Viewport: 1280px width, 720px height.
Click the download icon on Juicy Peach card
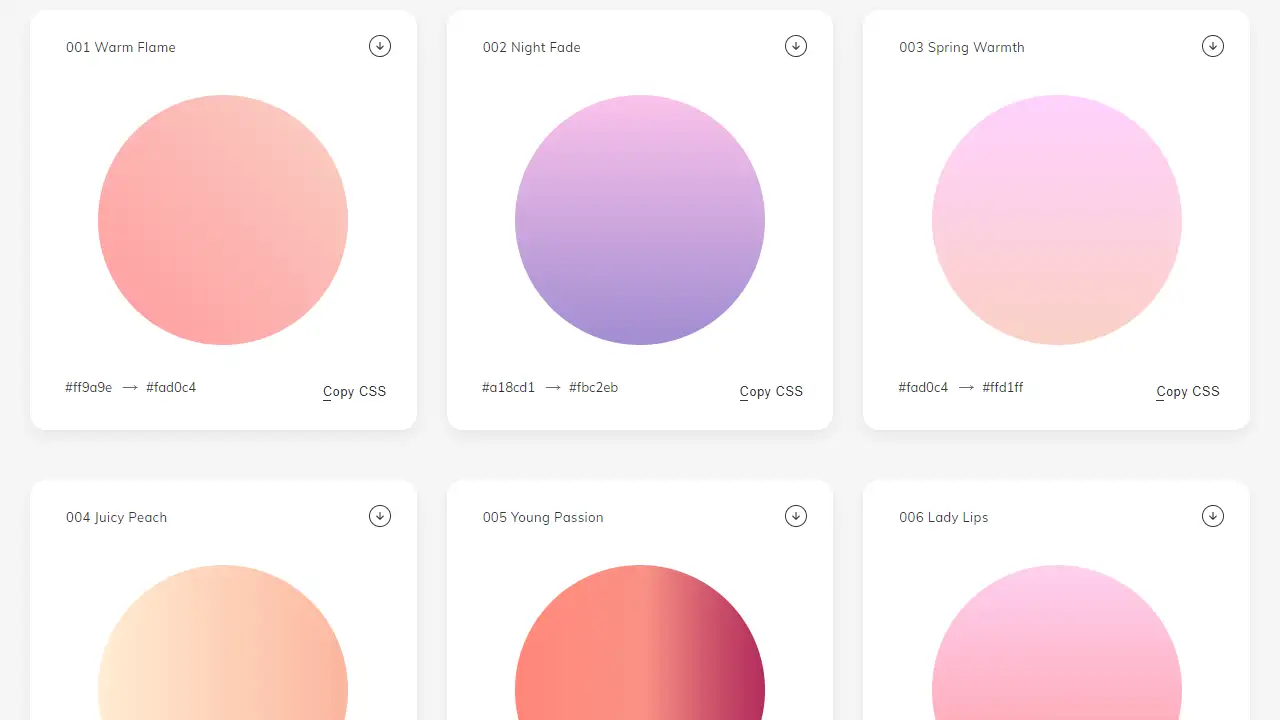point(380,516)
